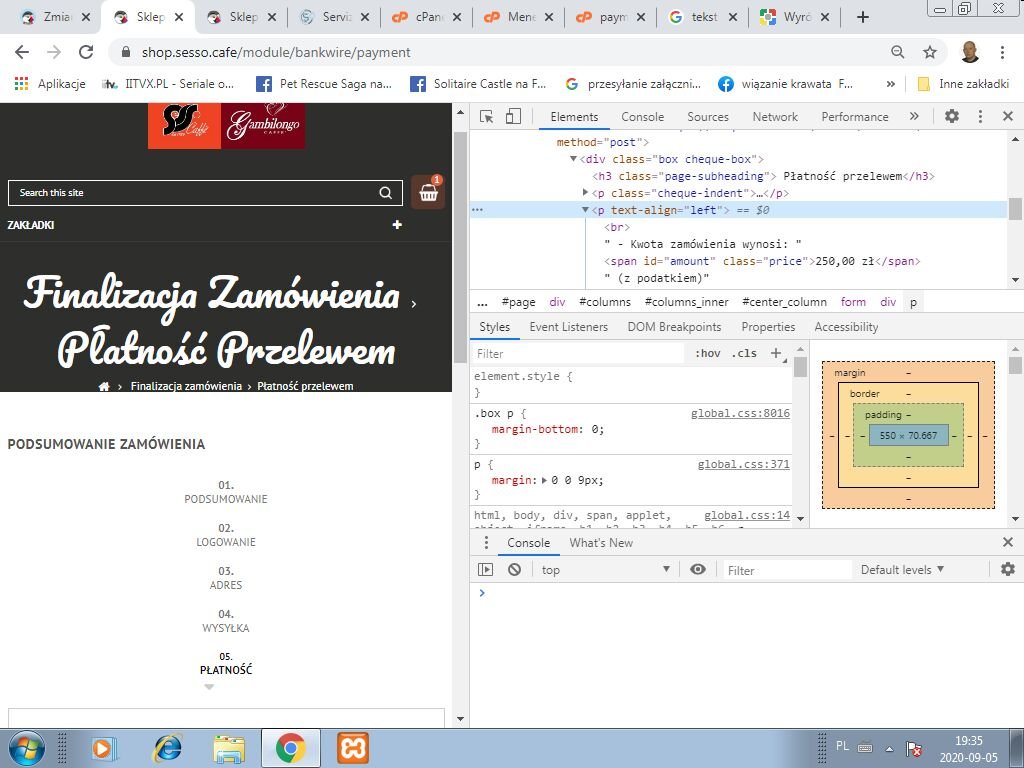Viewport: 1024px width, 768px height.
Task: Toggle the device toolbar icon
Action: [513, 116]
